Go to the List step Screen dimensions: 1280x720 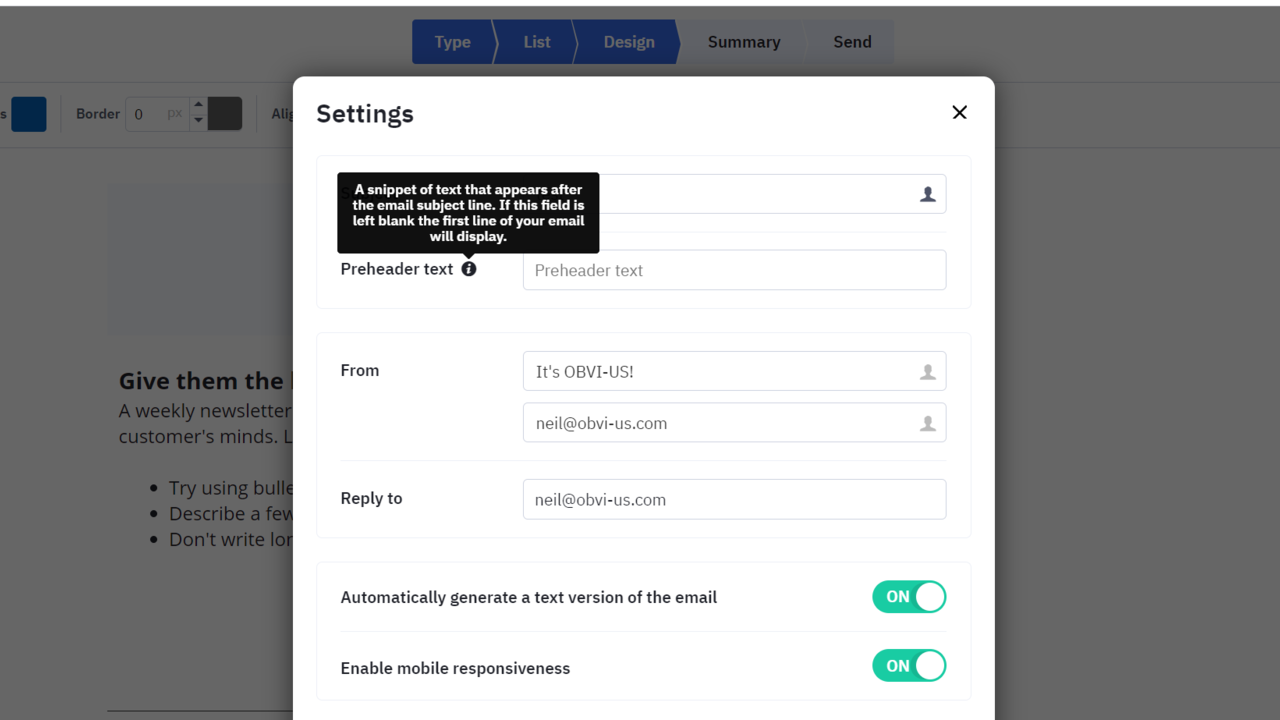pos(537,42)
